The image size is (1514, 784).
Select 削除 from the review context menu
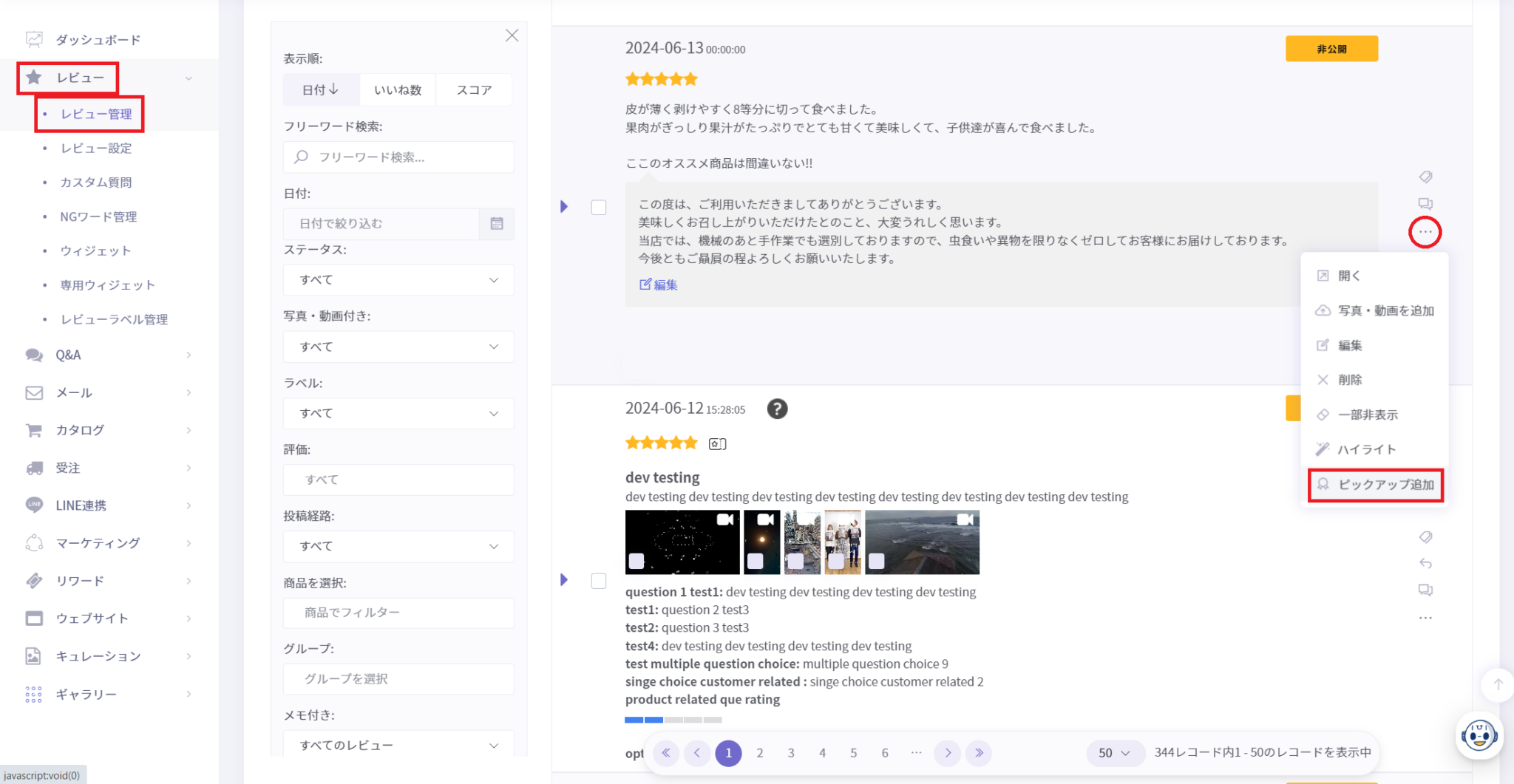pos(1375,380)
